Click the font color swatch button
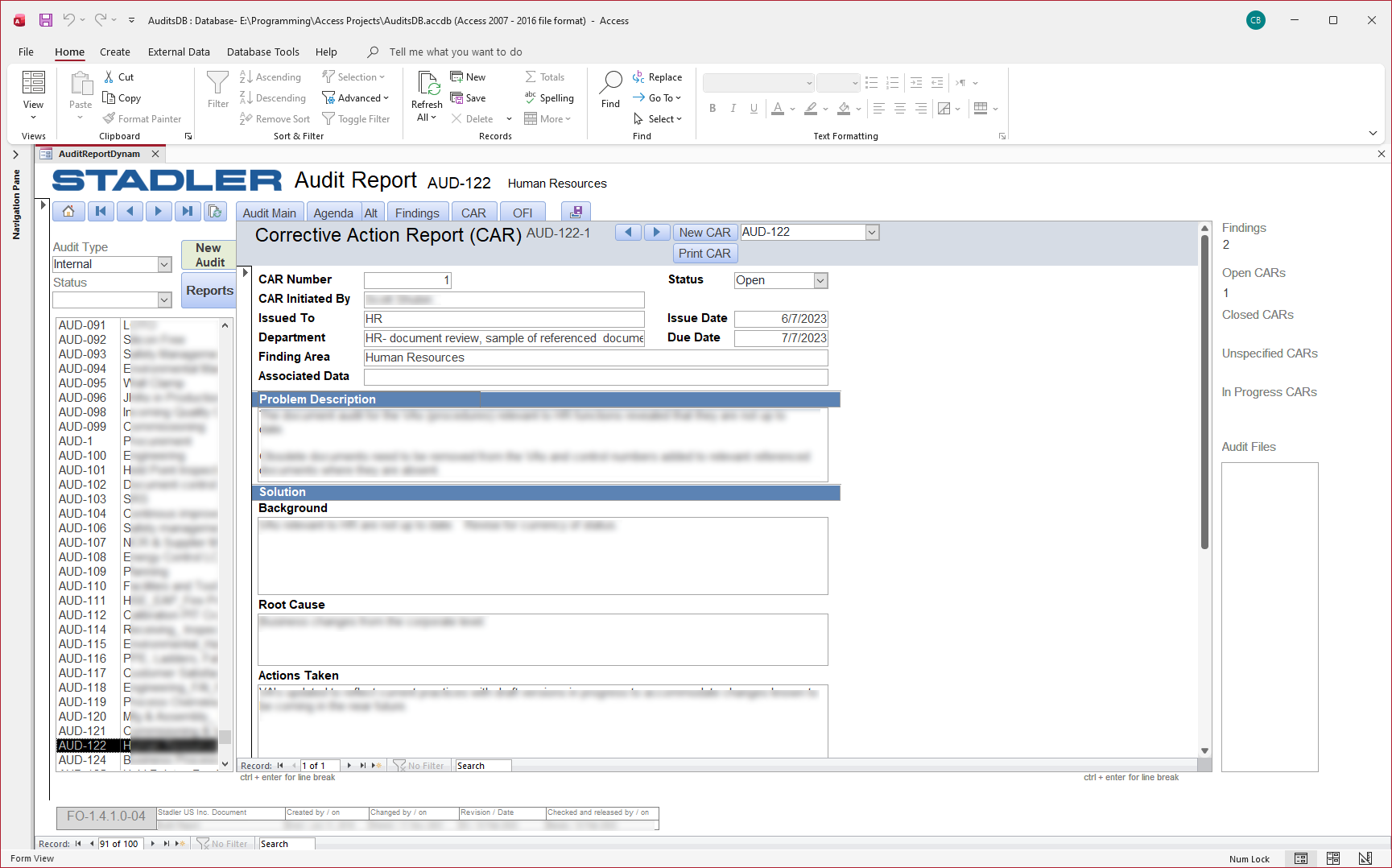Image resolution: width=1392 pixels, height=868 pixels. click(778, 109)
